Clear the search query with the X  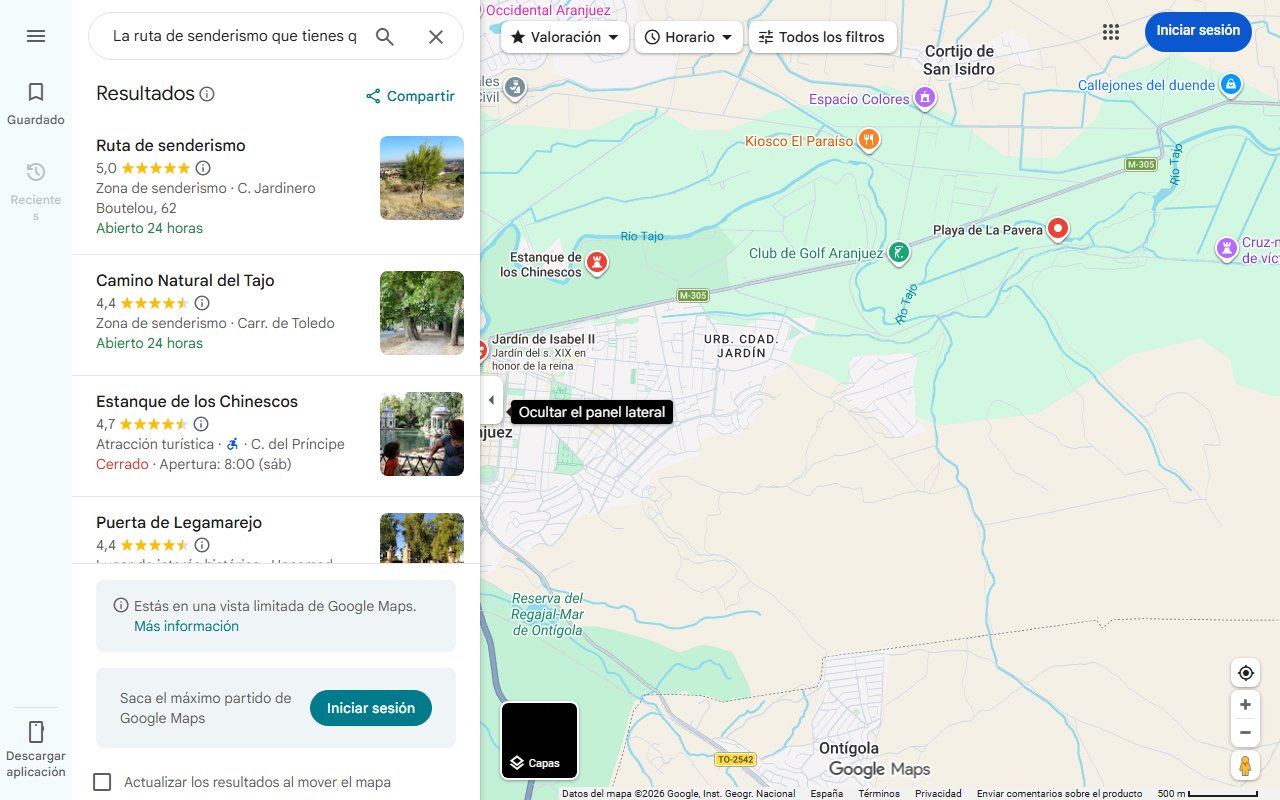[436, 36]
